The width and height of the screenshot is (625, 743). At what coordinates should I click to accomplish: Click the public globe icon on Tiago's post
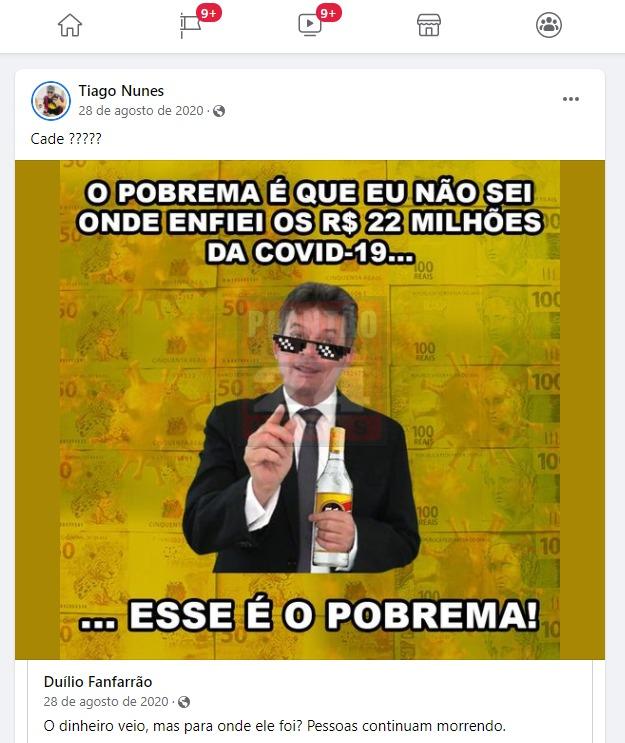click(x=219, y=111)
